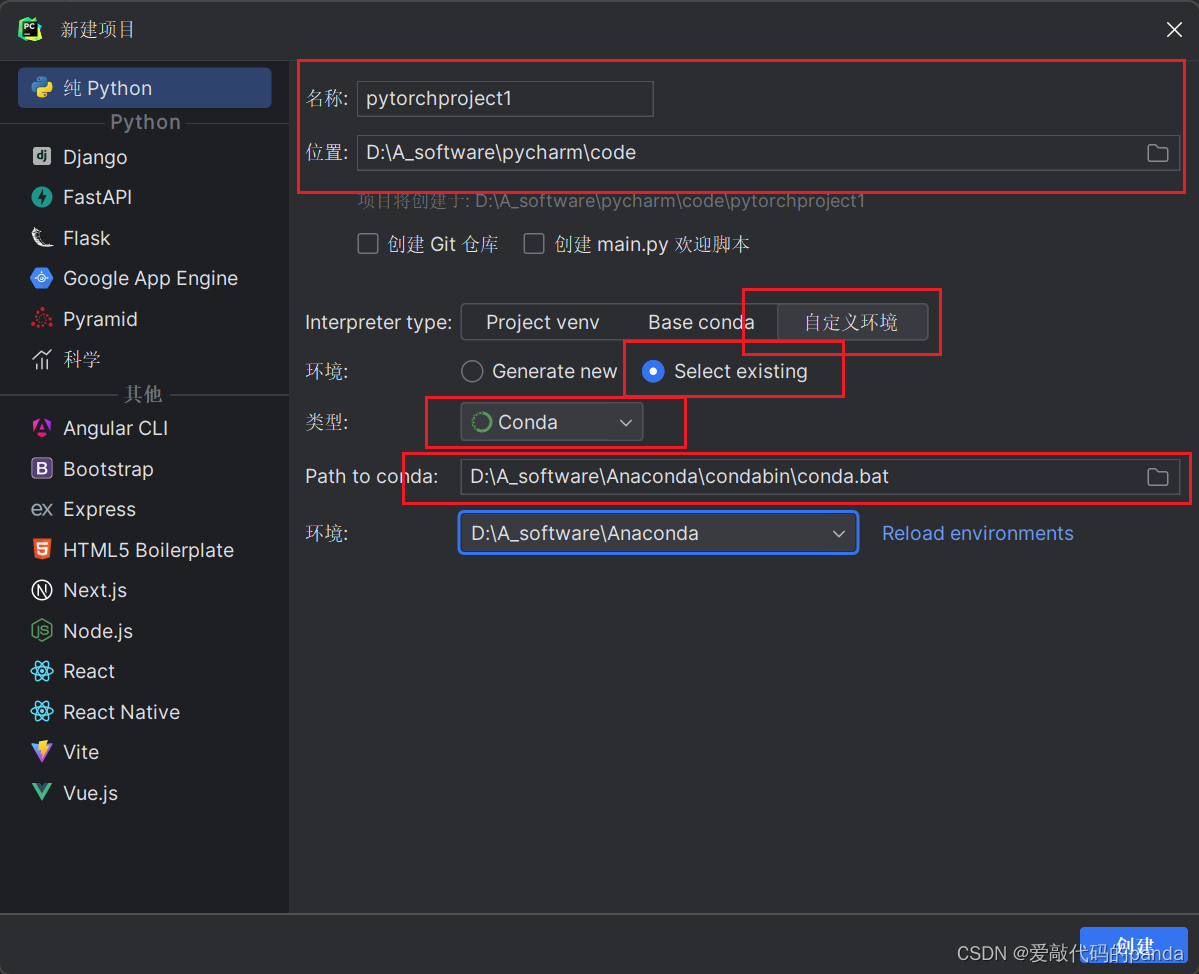Browse folder for project location

pos(1158,153)
